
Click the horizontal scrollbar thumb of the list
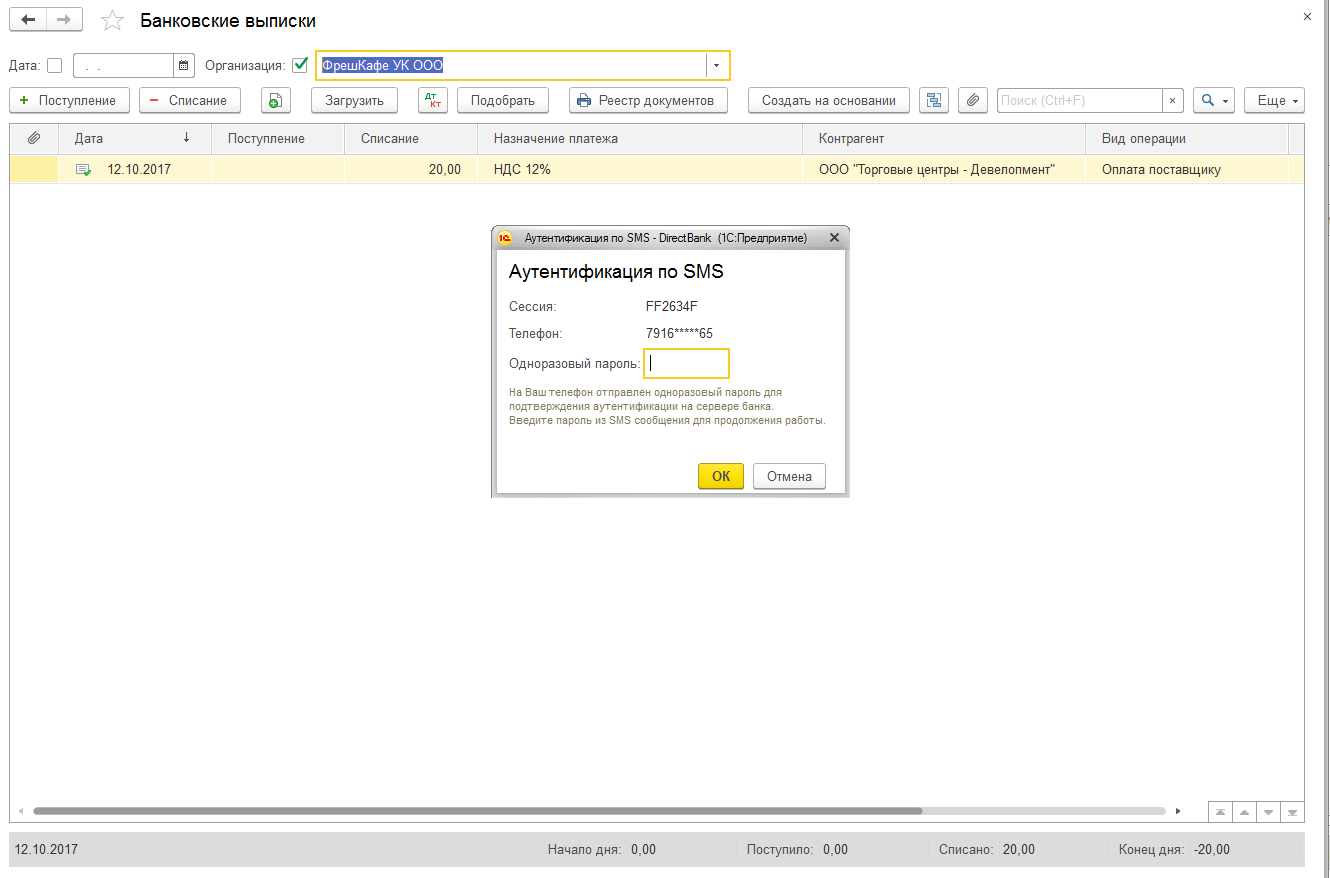(477, 811)
